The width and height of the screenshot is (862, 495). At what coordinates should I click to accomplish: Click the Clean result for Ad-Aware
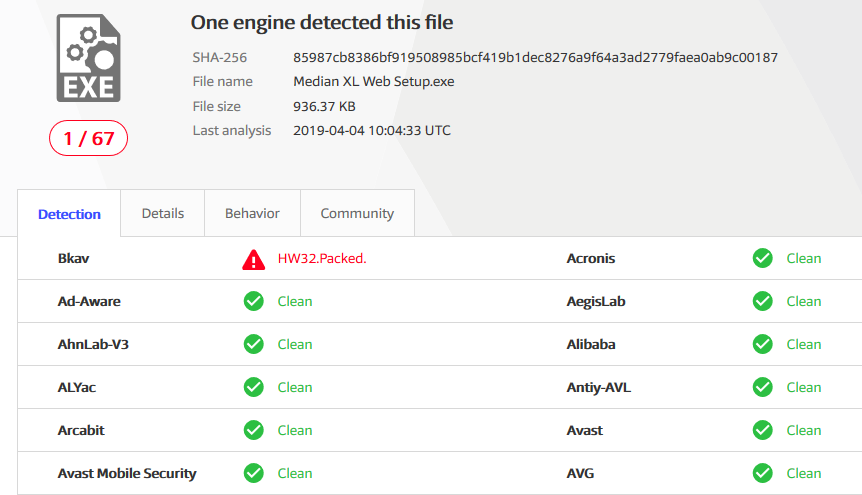(295, 301)
